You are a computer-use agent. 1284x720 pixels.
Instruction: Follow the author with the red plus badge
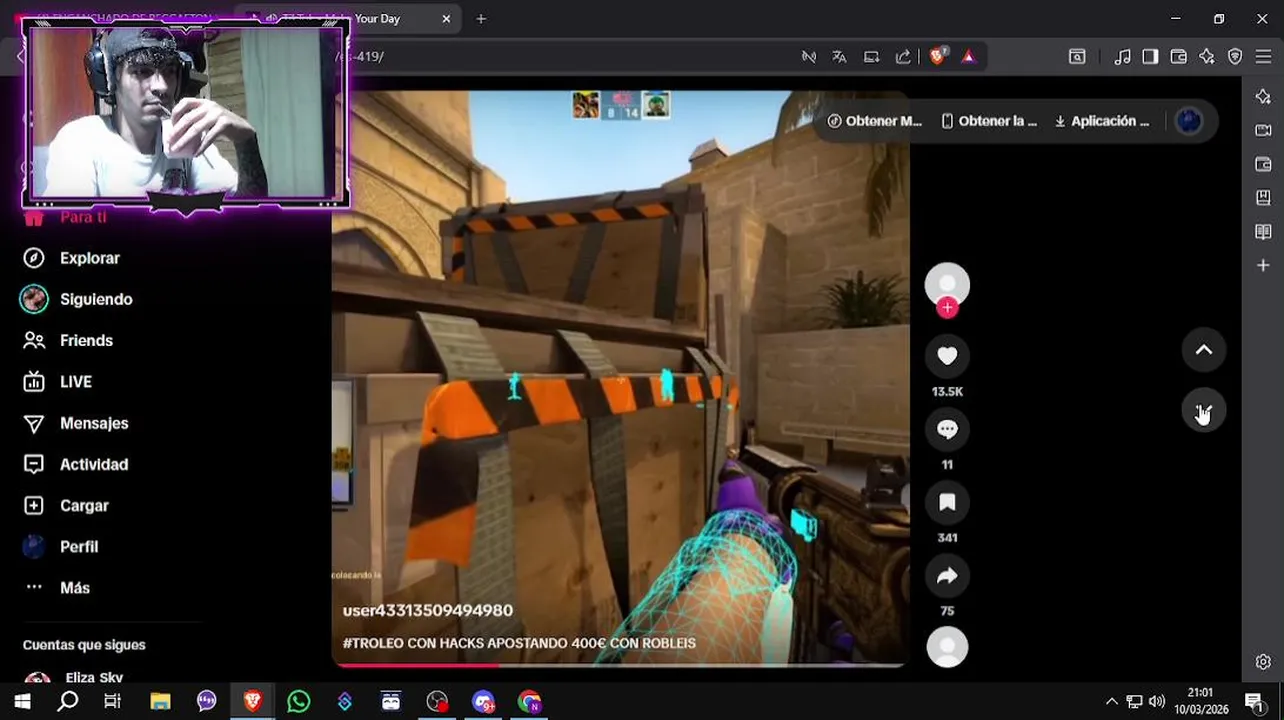click(947, 308)
